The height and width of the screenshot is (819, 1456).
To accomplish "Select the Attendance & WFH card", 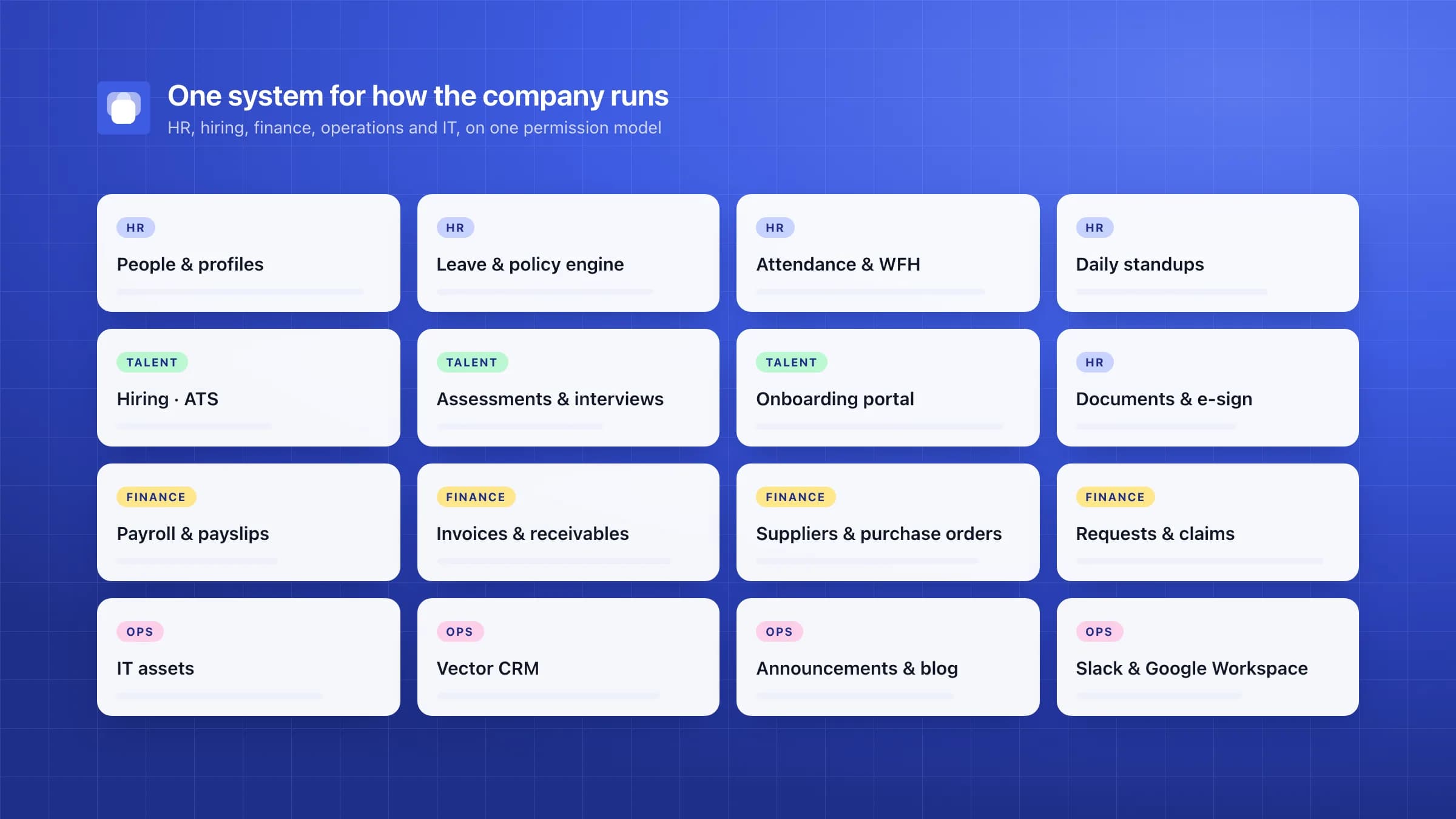I will (x=888, y=253).
